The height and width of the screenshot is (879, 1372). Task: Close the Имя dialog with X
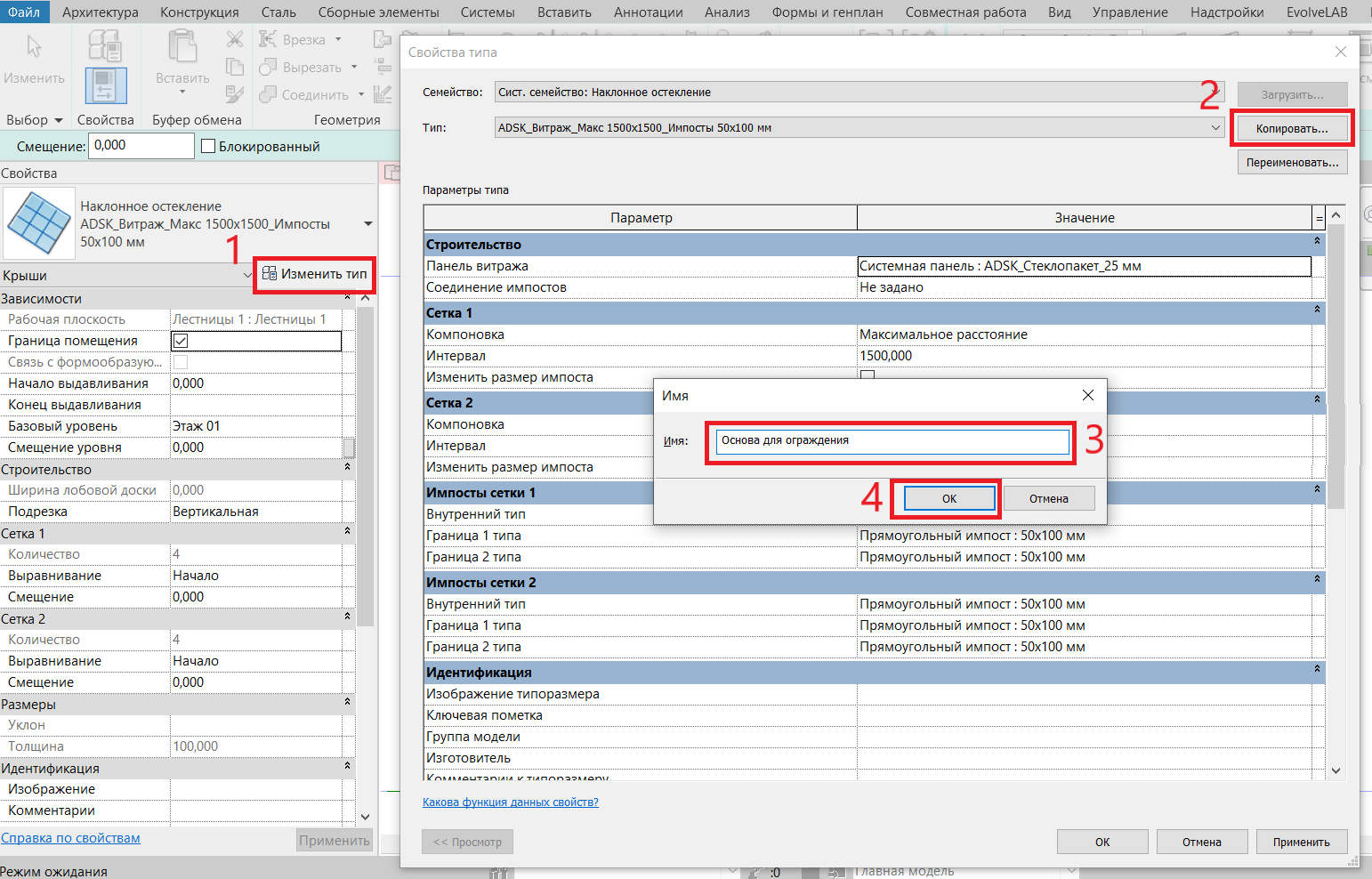[1087, 395]
